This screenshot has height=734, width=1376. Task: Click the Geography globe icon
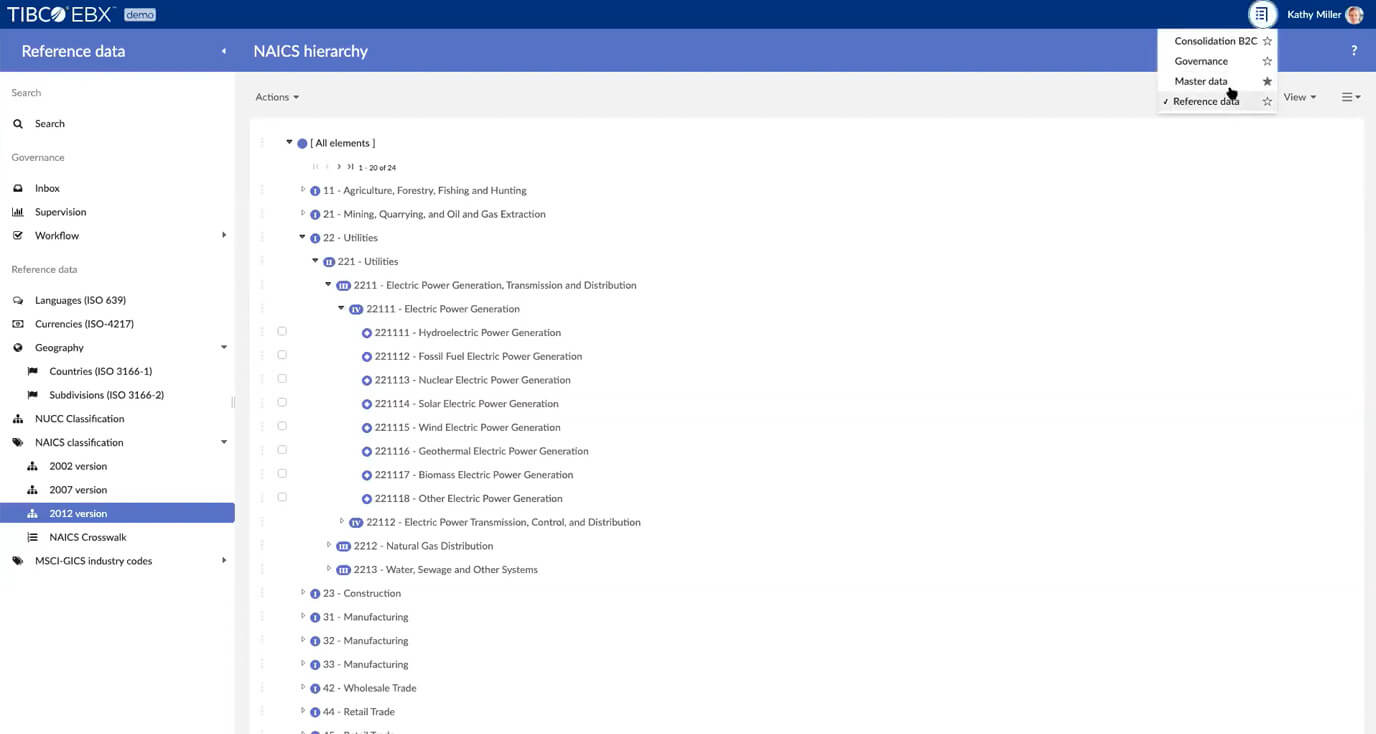pos(18,348)
